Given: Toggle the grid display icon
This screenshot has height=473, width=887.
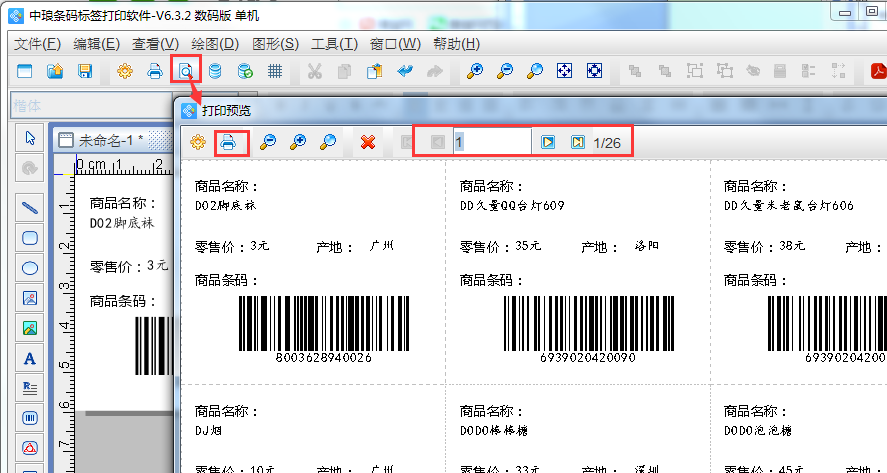Looking at the screenshot, I should point(275,71).
